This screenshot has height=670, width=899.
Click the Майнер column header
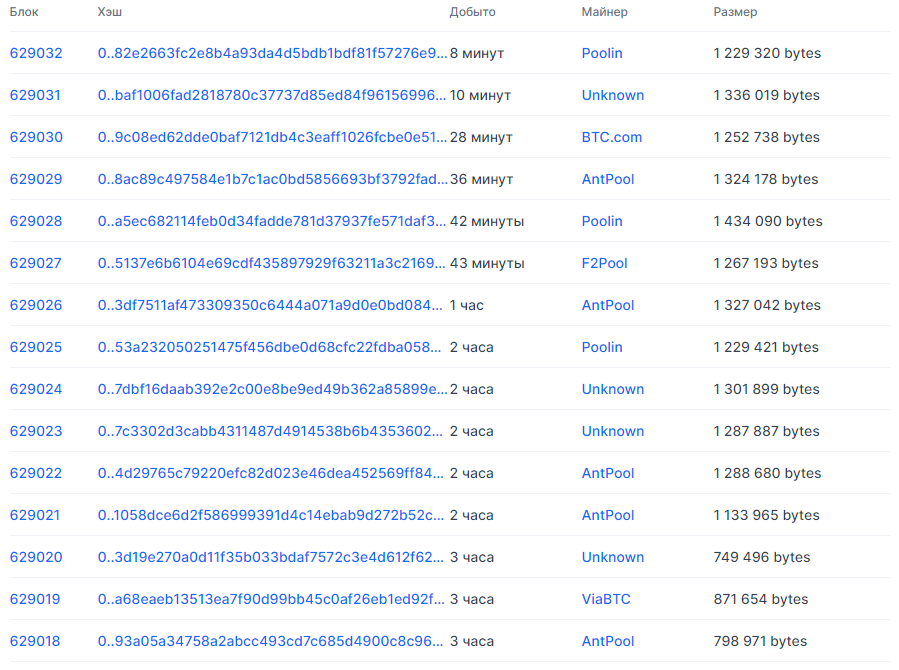tap(604, 12)
